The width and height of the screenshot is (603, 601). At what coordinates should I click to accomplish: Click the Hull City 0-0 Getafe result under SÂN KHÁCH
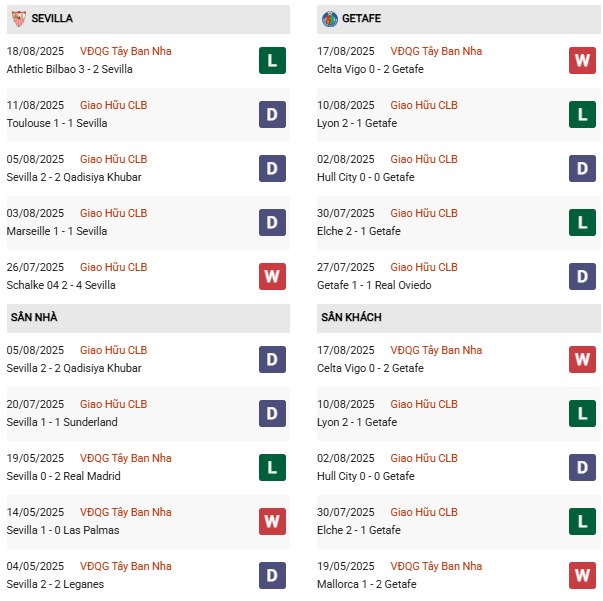click(x=366, y=476)
